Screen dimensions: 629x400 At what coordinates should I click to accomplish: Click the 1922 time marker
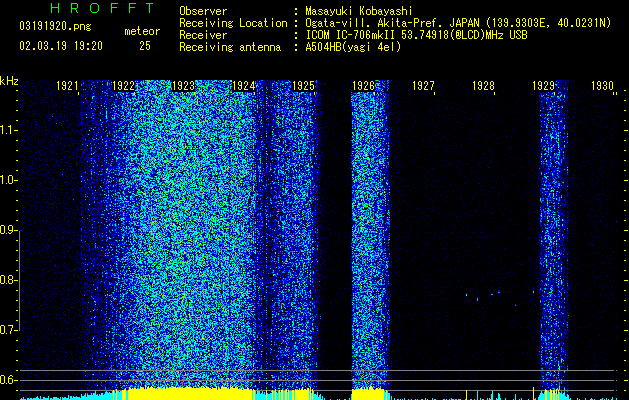[123, 86]
